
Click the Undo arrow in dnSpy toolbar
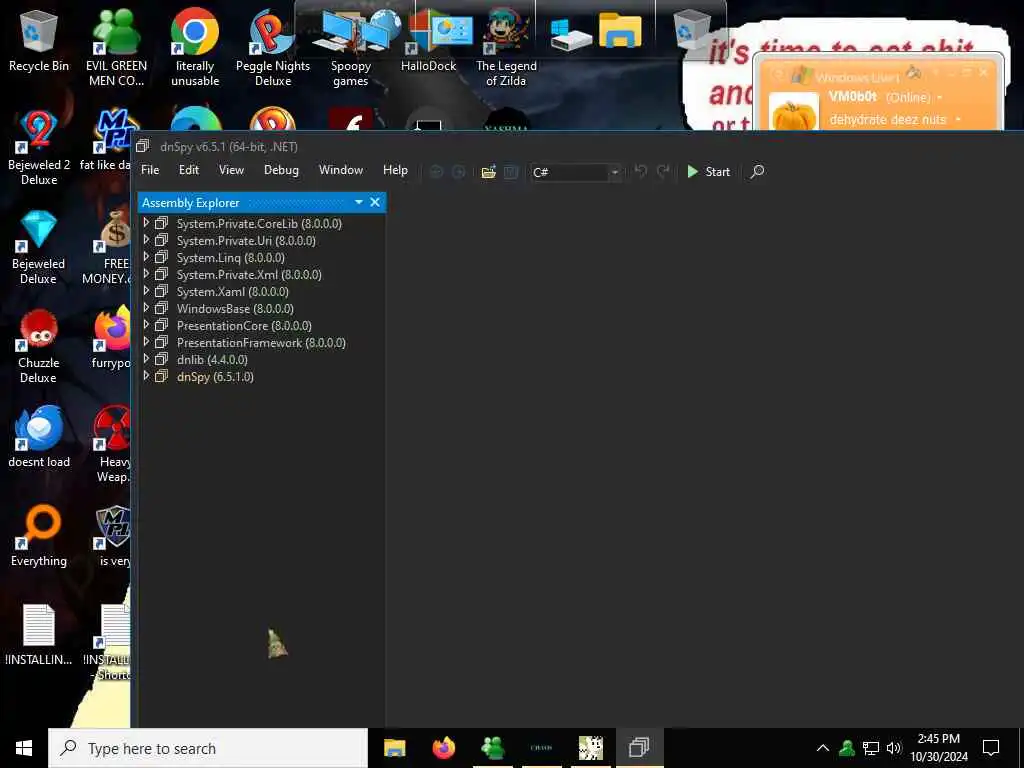641,171
